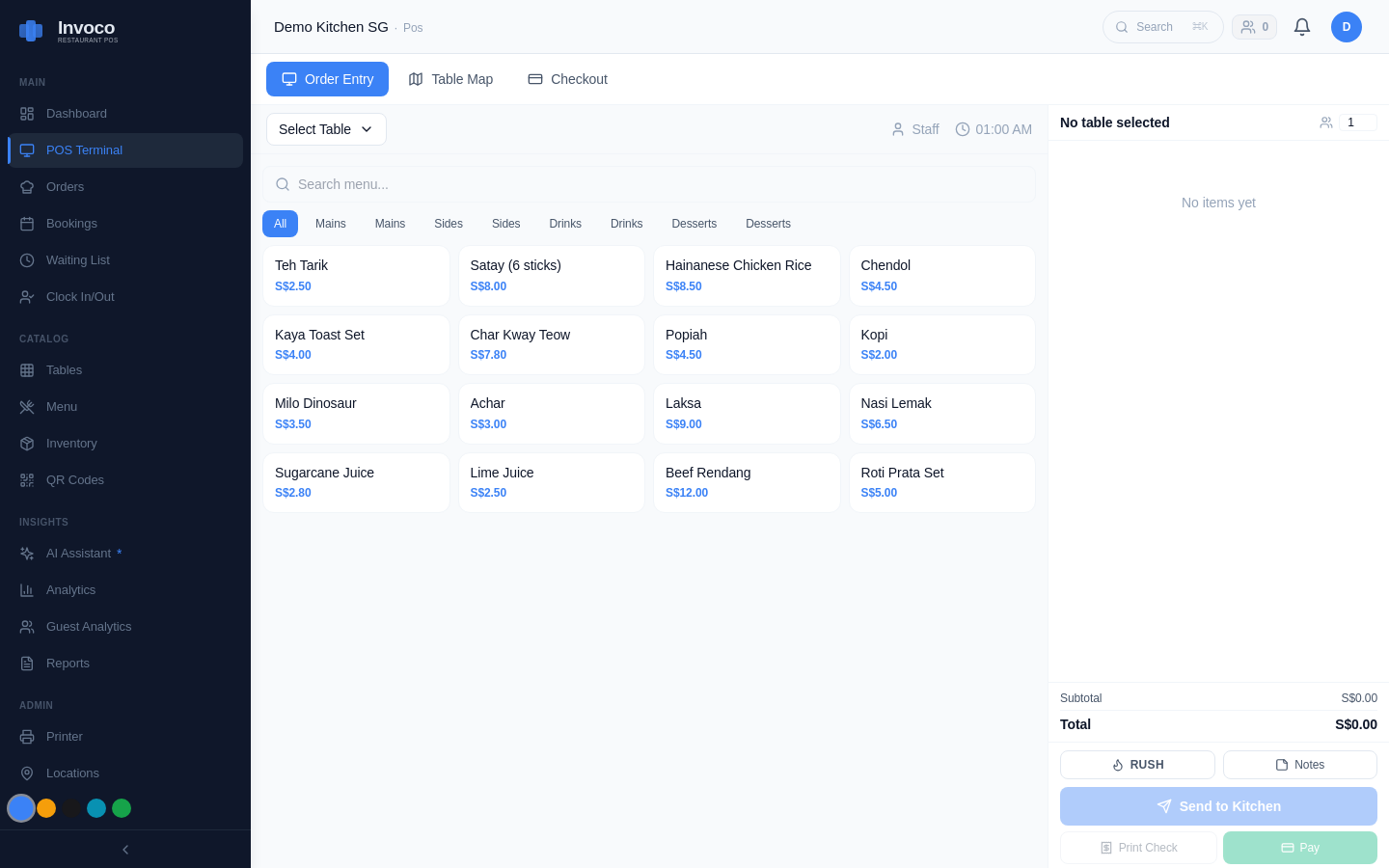Screen dimensions: 1389x868
Task: Switch to the Table Map tab
Action: tap(450, 79)
